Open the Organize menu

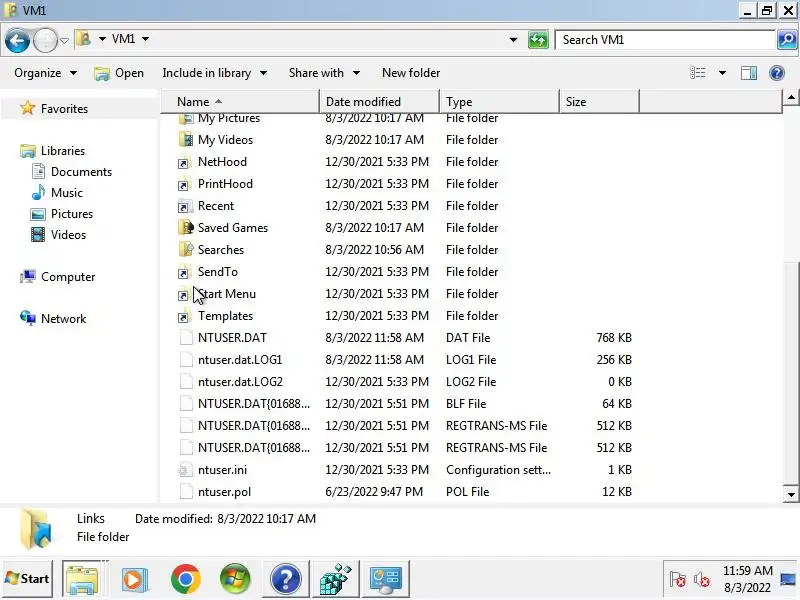point(45,73)
